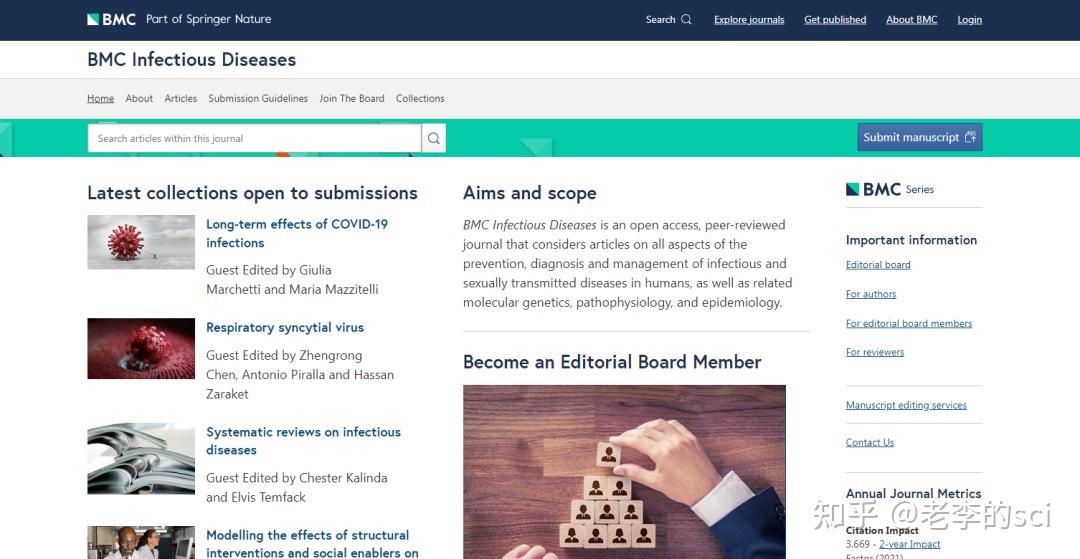
Task: Click the stacked papers thumbnail image
Action: [141, 458]
